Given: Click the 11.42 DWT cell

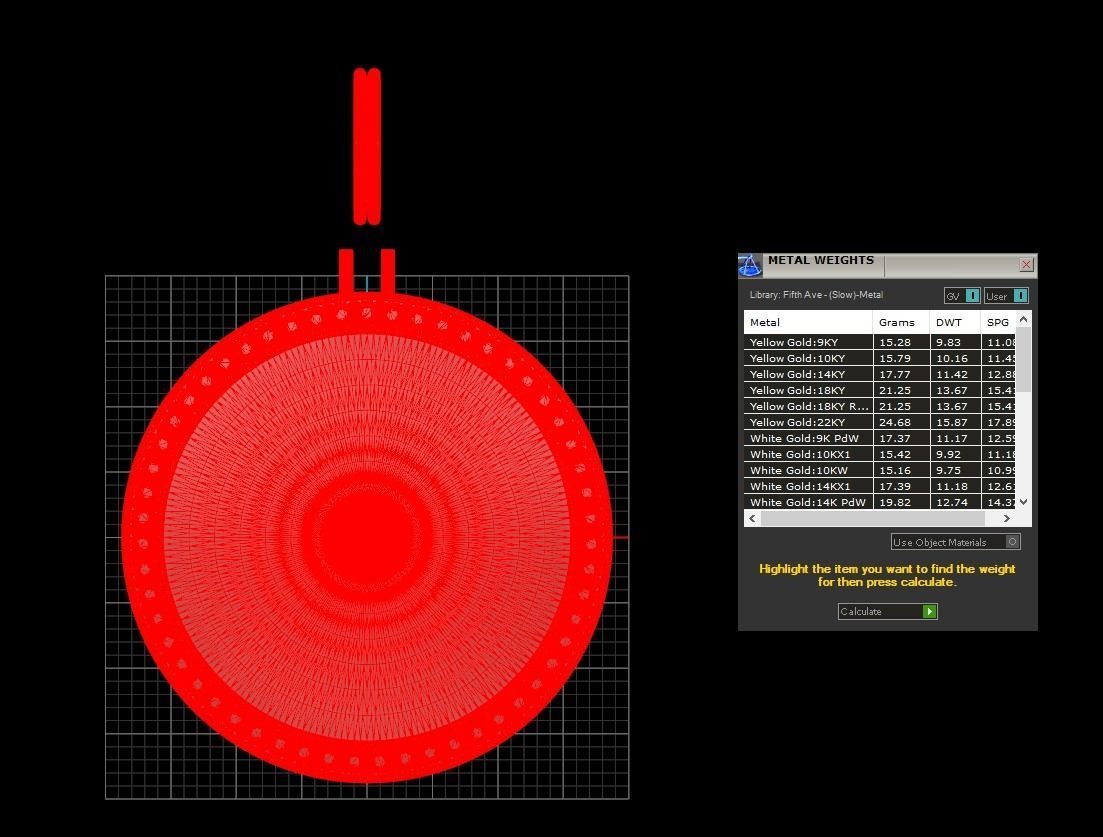Looking at the screenshot, I should (955, 374).
